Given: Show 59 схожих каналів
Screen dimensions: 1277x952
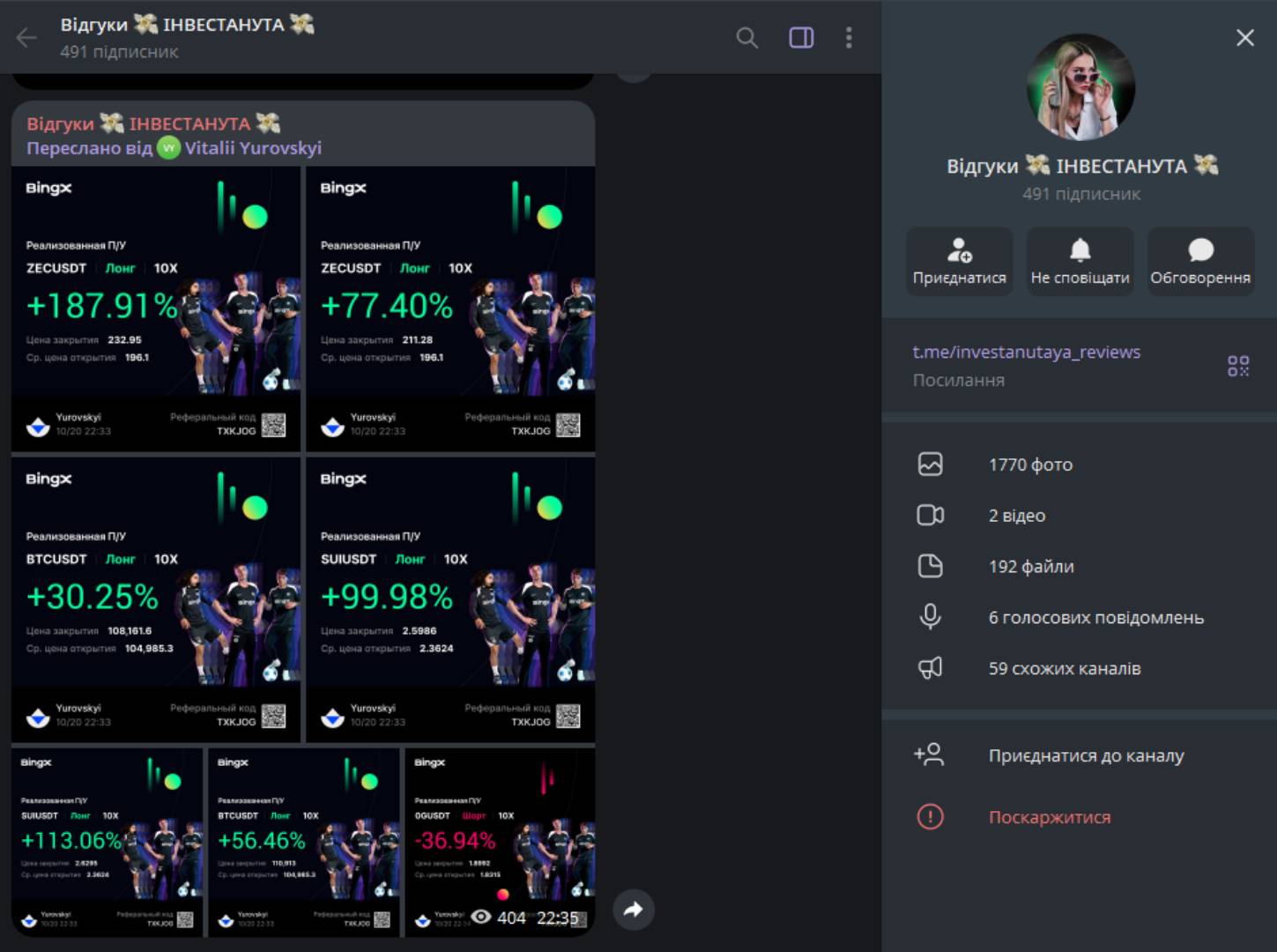Looking at the screenshot, I should pyautogui.click(x=1064, y=669).
